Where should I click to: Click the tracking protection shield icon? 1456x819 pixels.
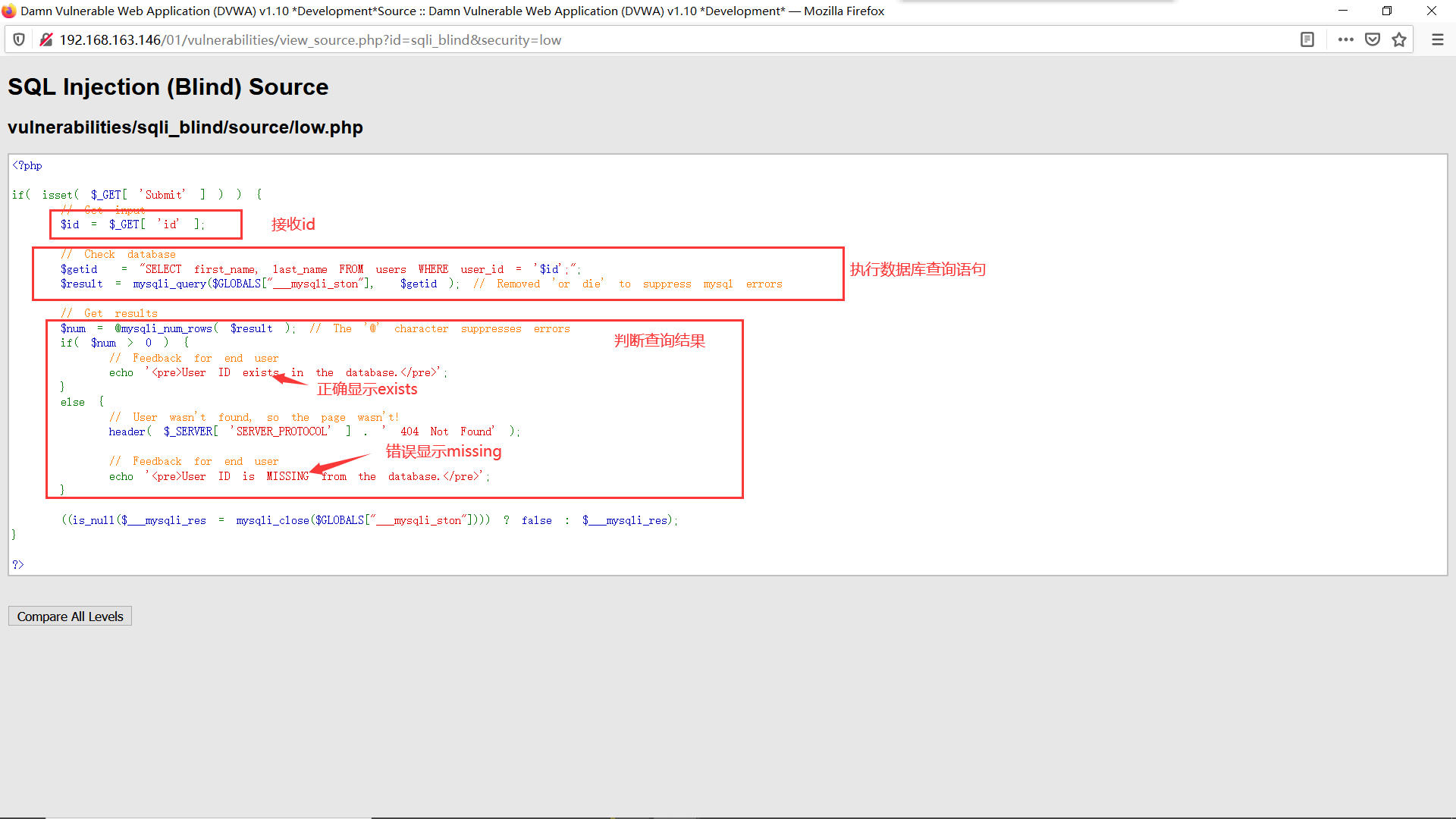20,39
